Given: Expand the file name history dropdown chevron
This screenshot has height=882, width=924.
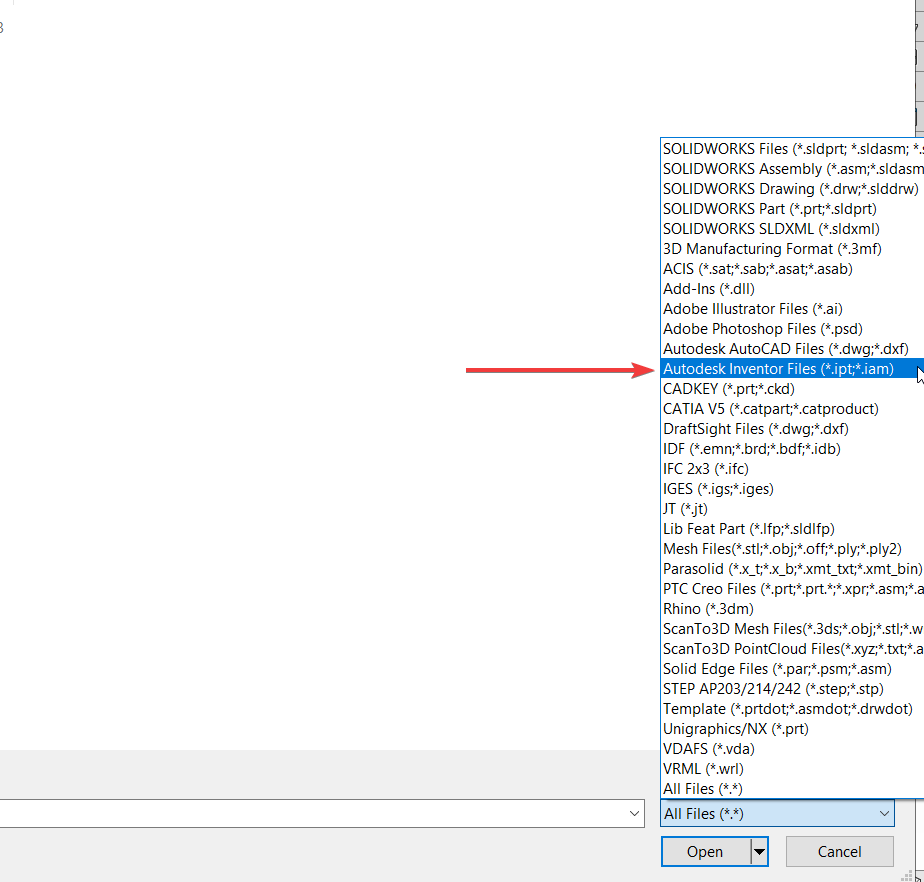Looking at the screenshot, I should (635, 814).
